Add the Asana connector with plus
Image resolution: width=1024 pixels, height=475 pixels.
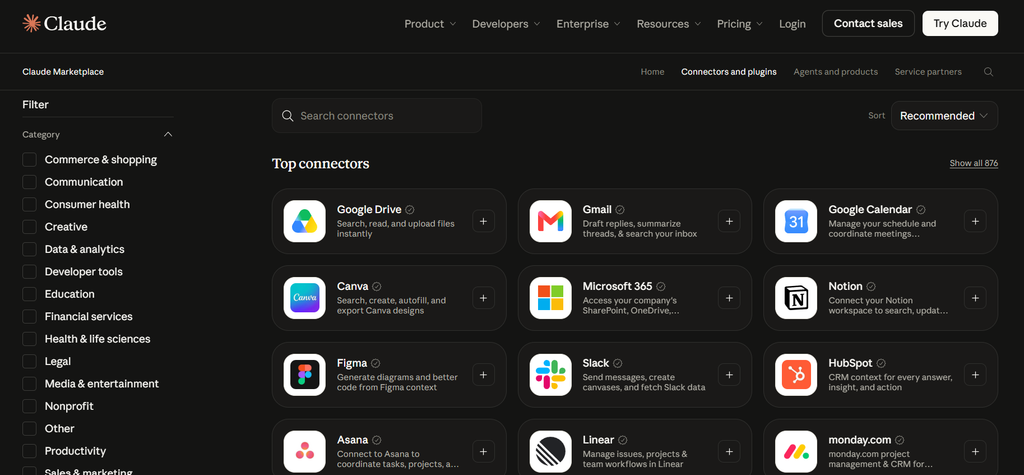click(483, 451)
